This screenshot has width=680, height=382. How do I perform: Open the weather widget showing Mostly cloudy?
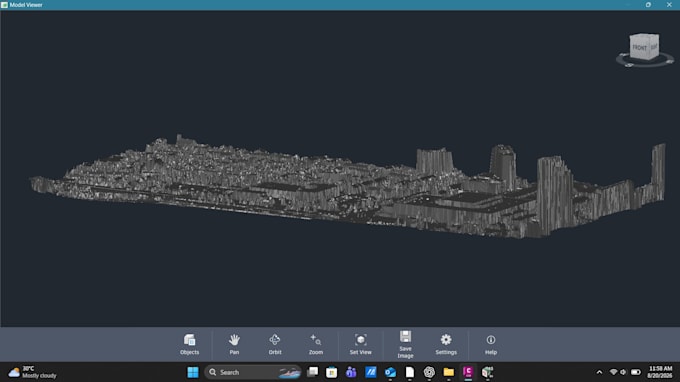pos(33,372)
